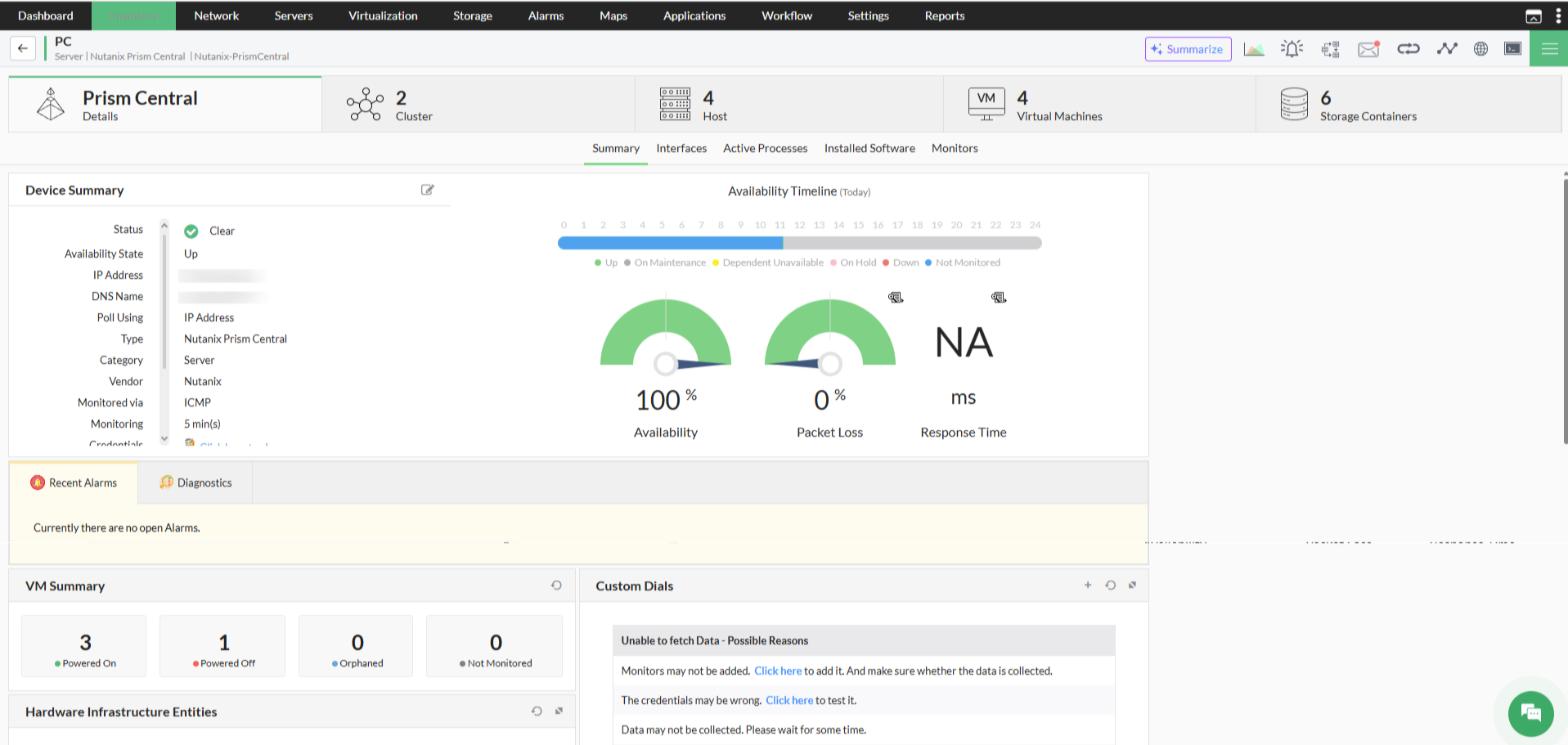Open the live chat bubble
This screenshot has height=745, width=1568.
pos(1531,714)
